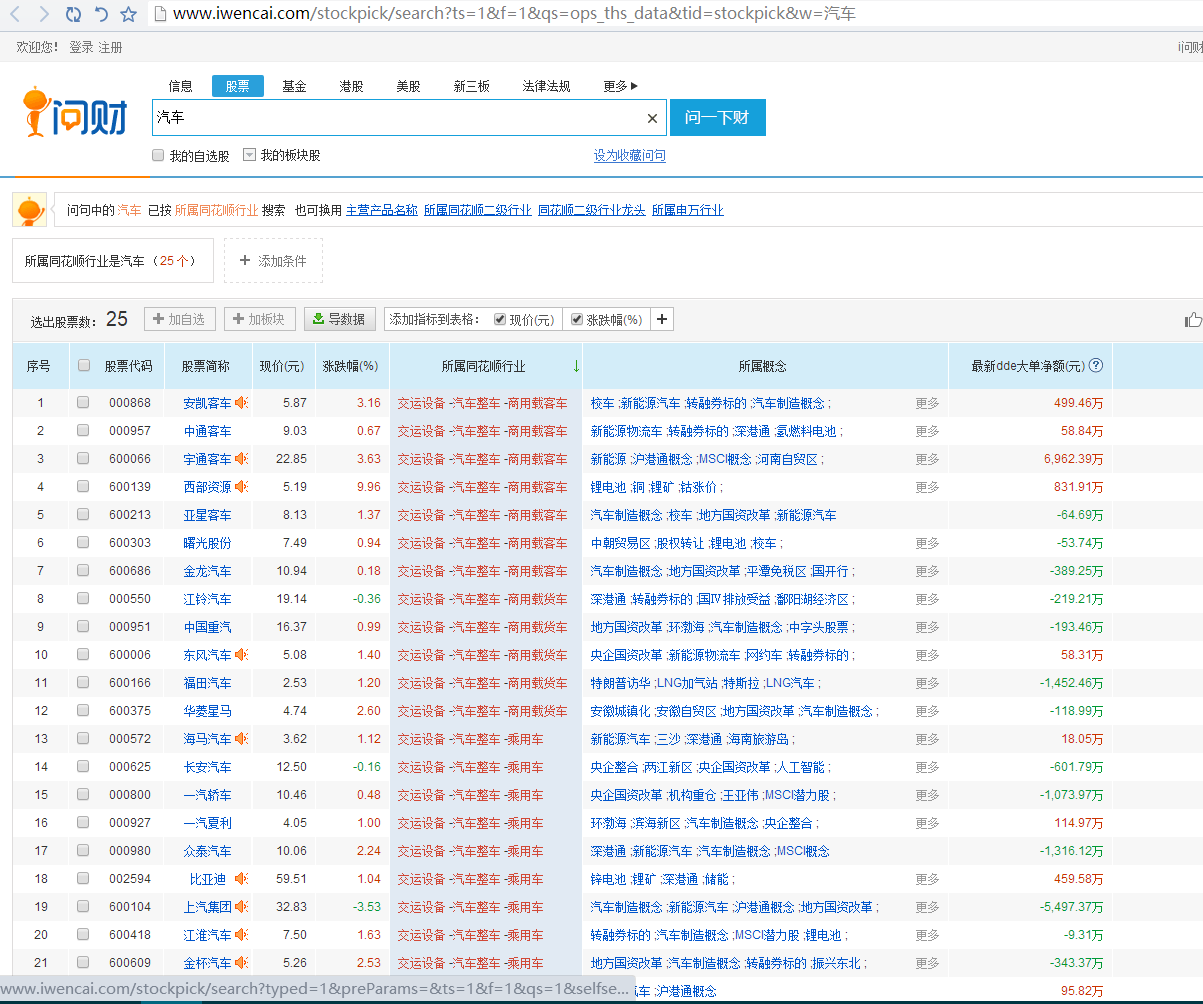Open the 法律法规 tab
The width and height of the screenshot is (1203, 1004).
pos(546,86)
